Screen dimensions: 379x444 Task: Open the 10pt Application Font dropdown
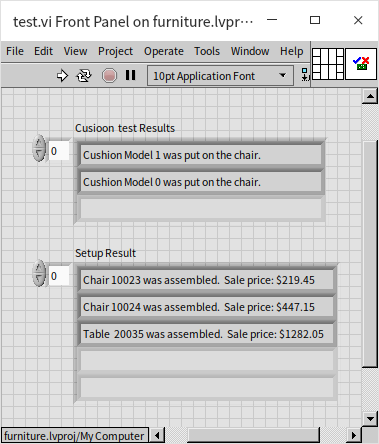(x=220, y=76)
